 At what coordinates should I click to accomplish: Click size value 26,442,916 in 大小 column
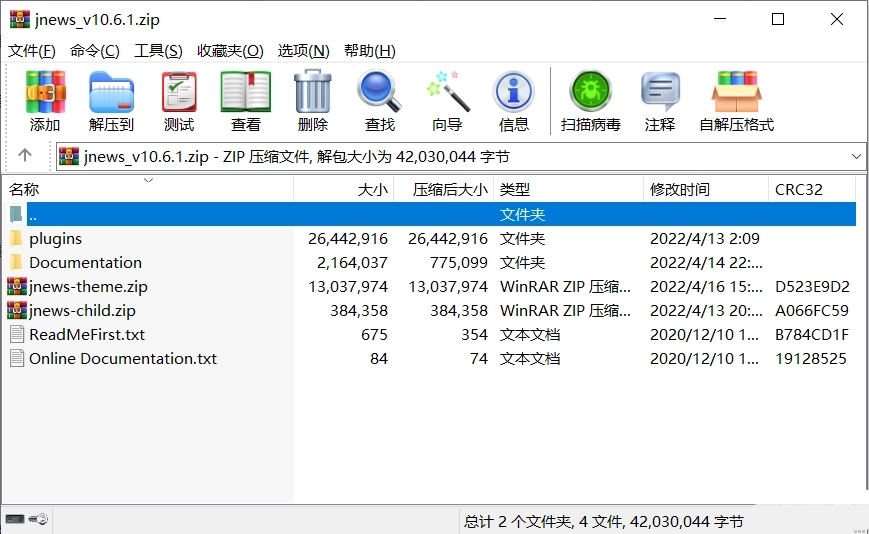tap(348, 239)
